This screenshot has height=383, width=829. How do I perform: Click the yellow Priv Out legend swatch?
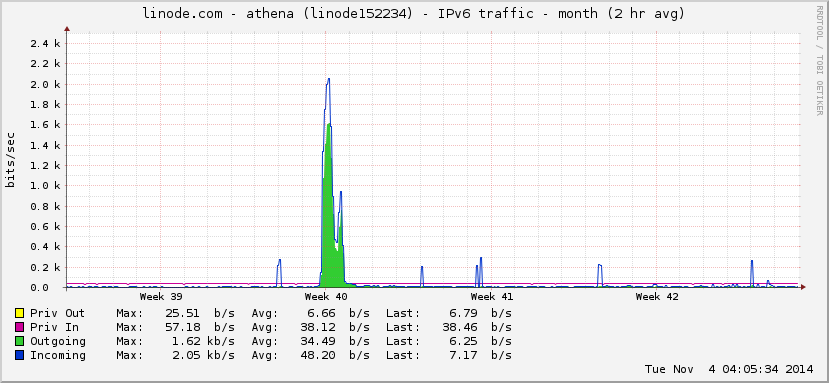[x=20, y=314]
